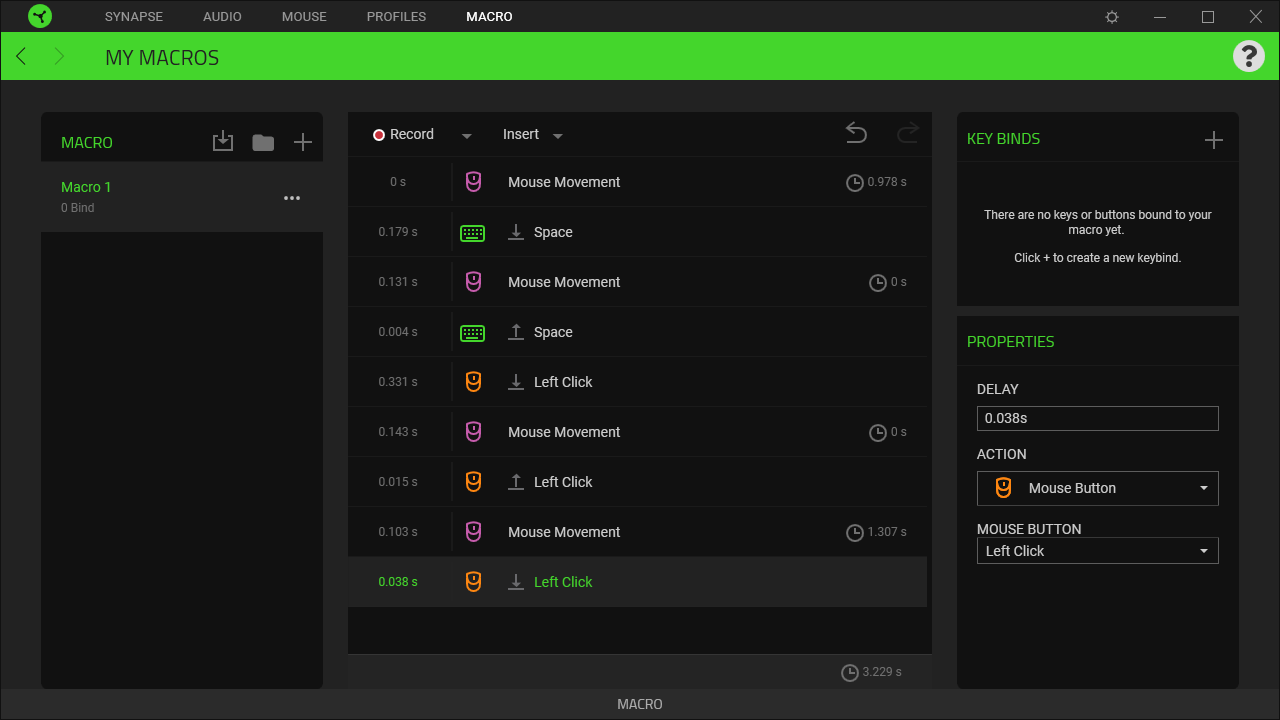This screenshot has height=720, width=1280.
Task: Click the mouse icon in the 0.131 s Mouse Movement row
Action: (474, 282)
